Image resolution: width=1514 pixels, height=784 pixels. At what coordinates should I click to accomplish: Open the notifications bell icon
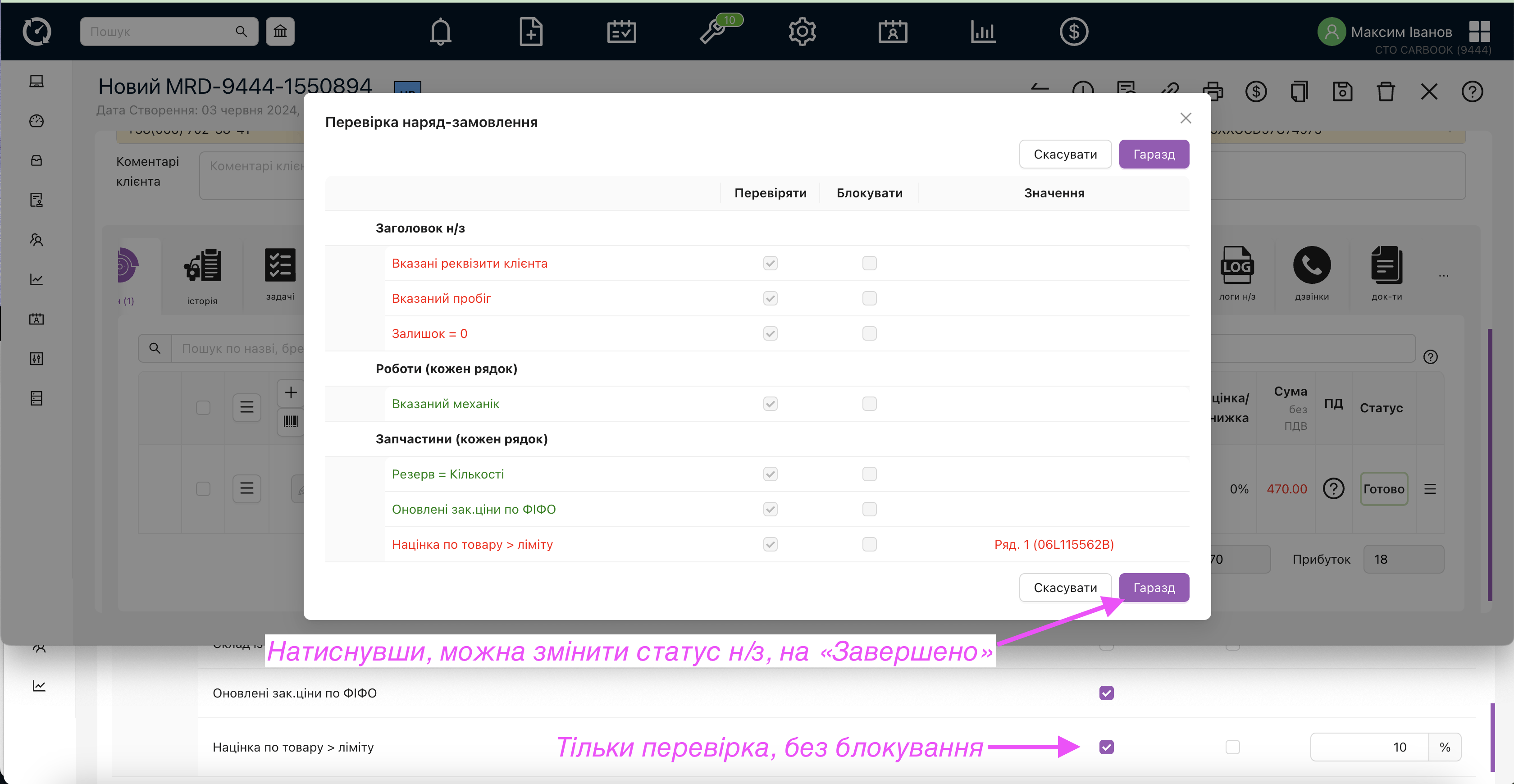pyautogui.click(x=440, y=32)
